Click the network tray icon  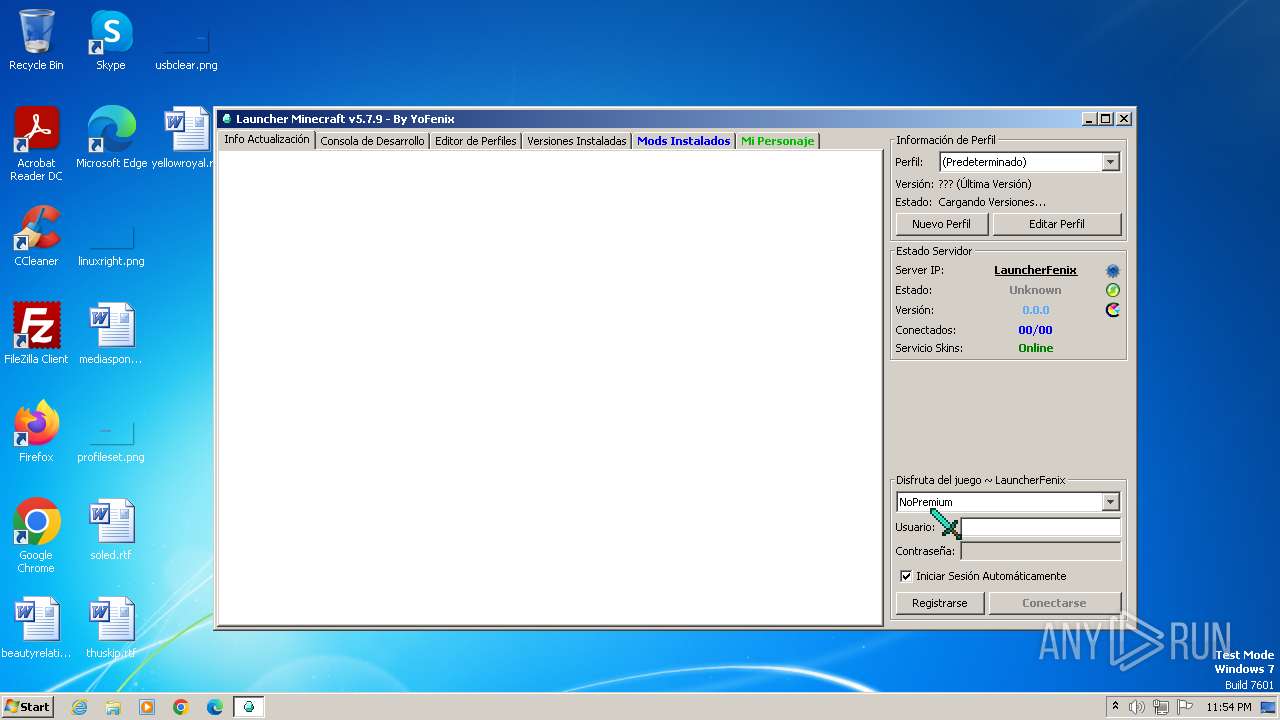1160,707
